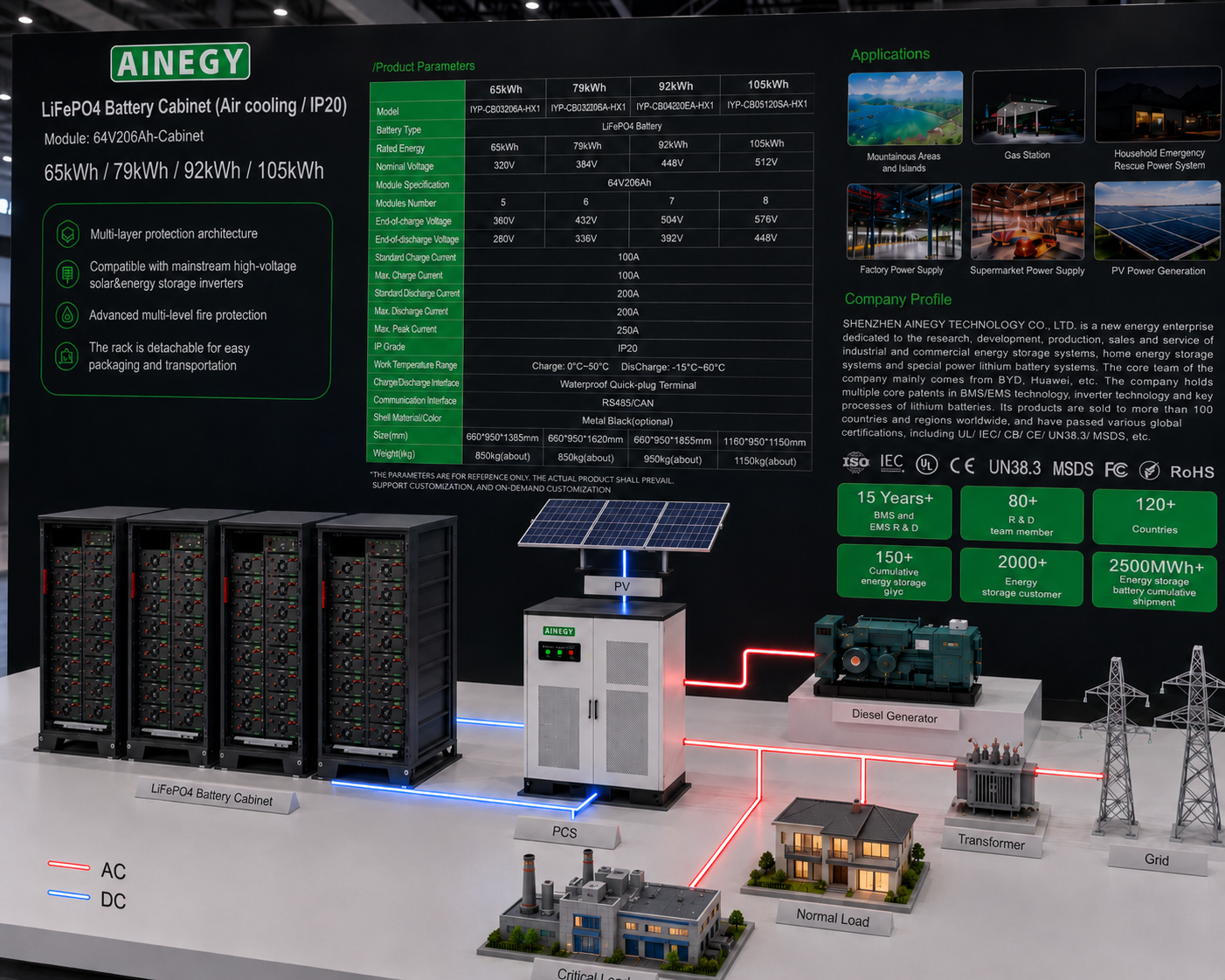Select the Transformer label placard
Screen dimensions: 1225x980
(991, 842)
